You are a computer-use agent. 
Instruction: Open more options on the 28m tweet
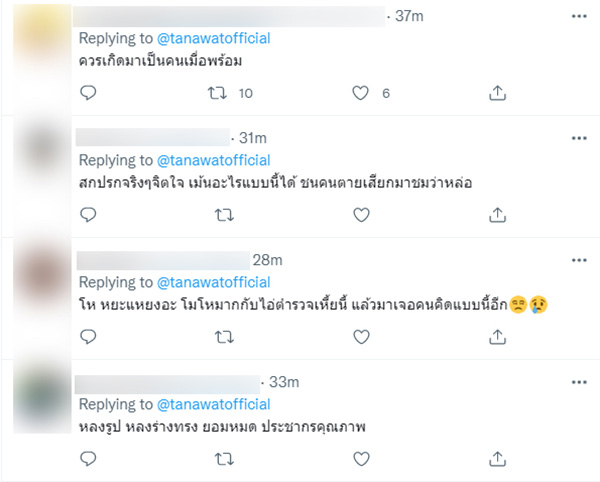[x=577, y=260]
